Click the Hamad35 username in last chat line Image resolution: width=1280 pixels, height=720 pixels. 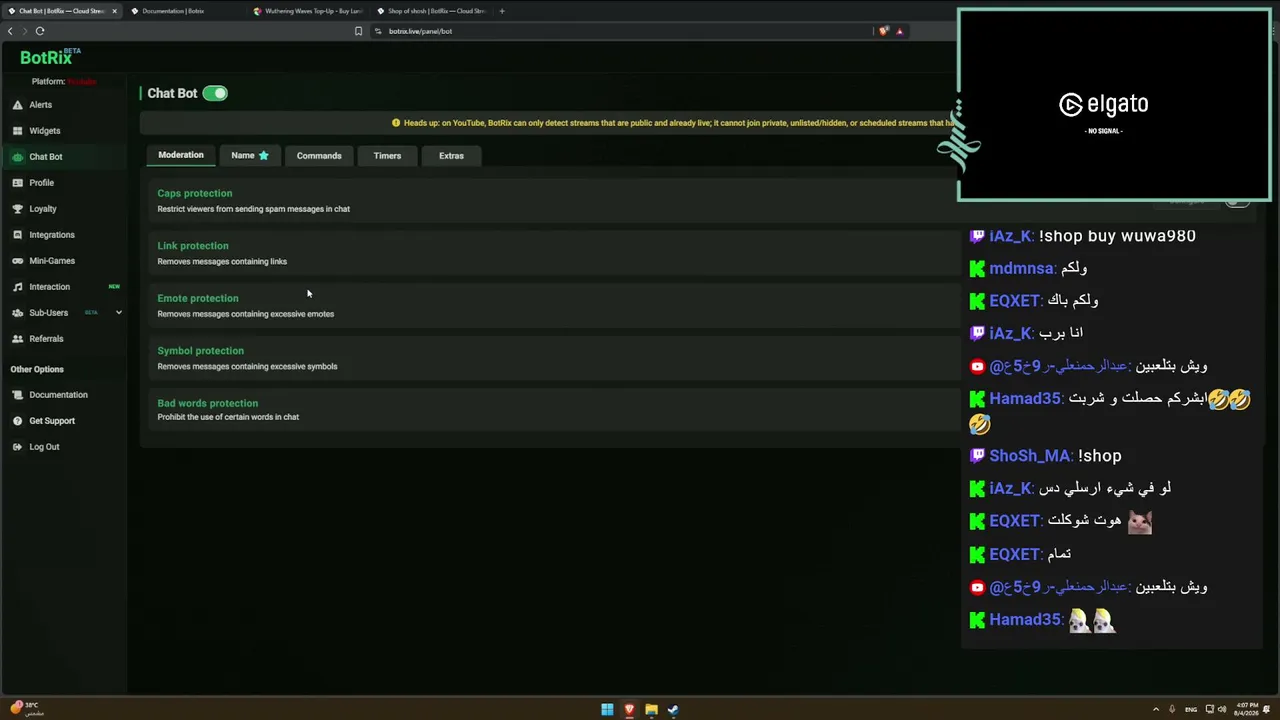[x=1025, y=620]
